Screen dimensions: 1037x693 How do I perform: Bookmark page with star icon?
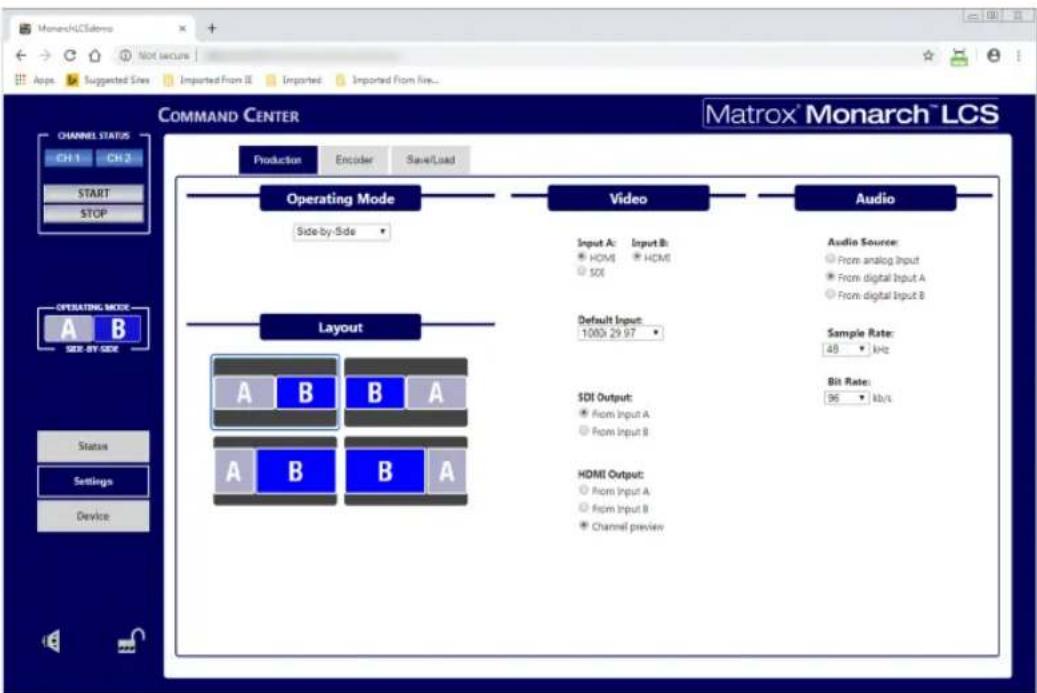click(x=928, y=56)
